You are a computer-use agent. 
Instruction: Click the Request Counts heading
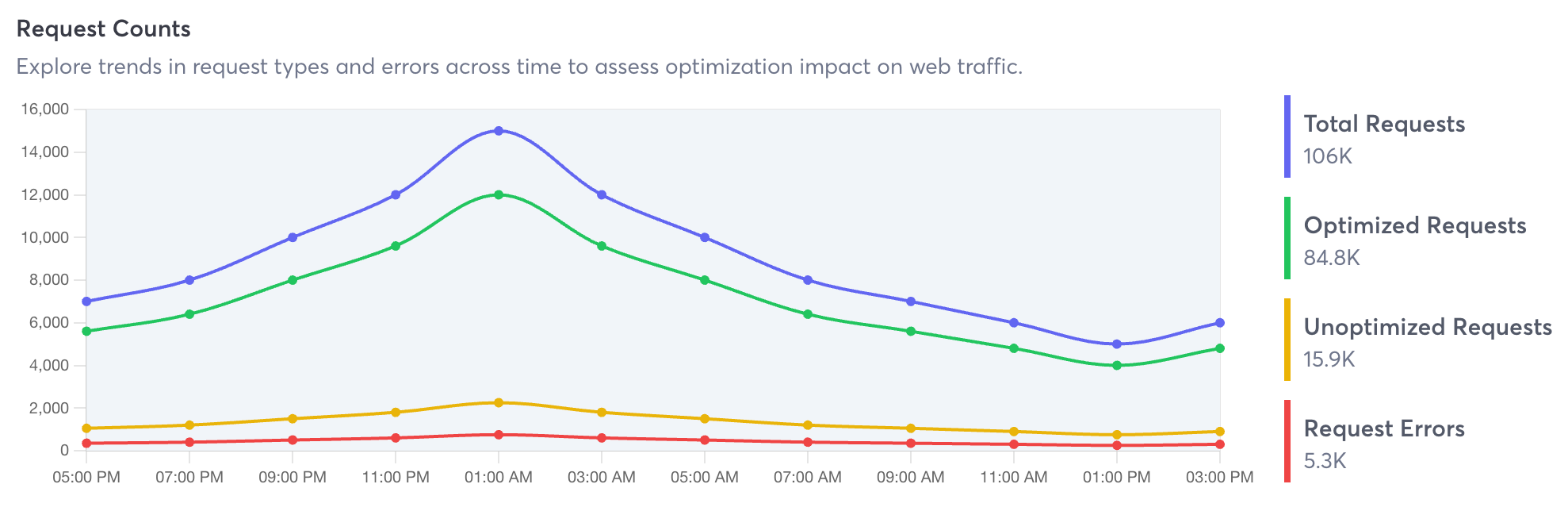(x=104, y=29)
